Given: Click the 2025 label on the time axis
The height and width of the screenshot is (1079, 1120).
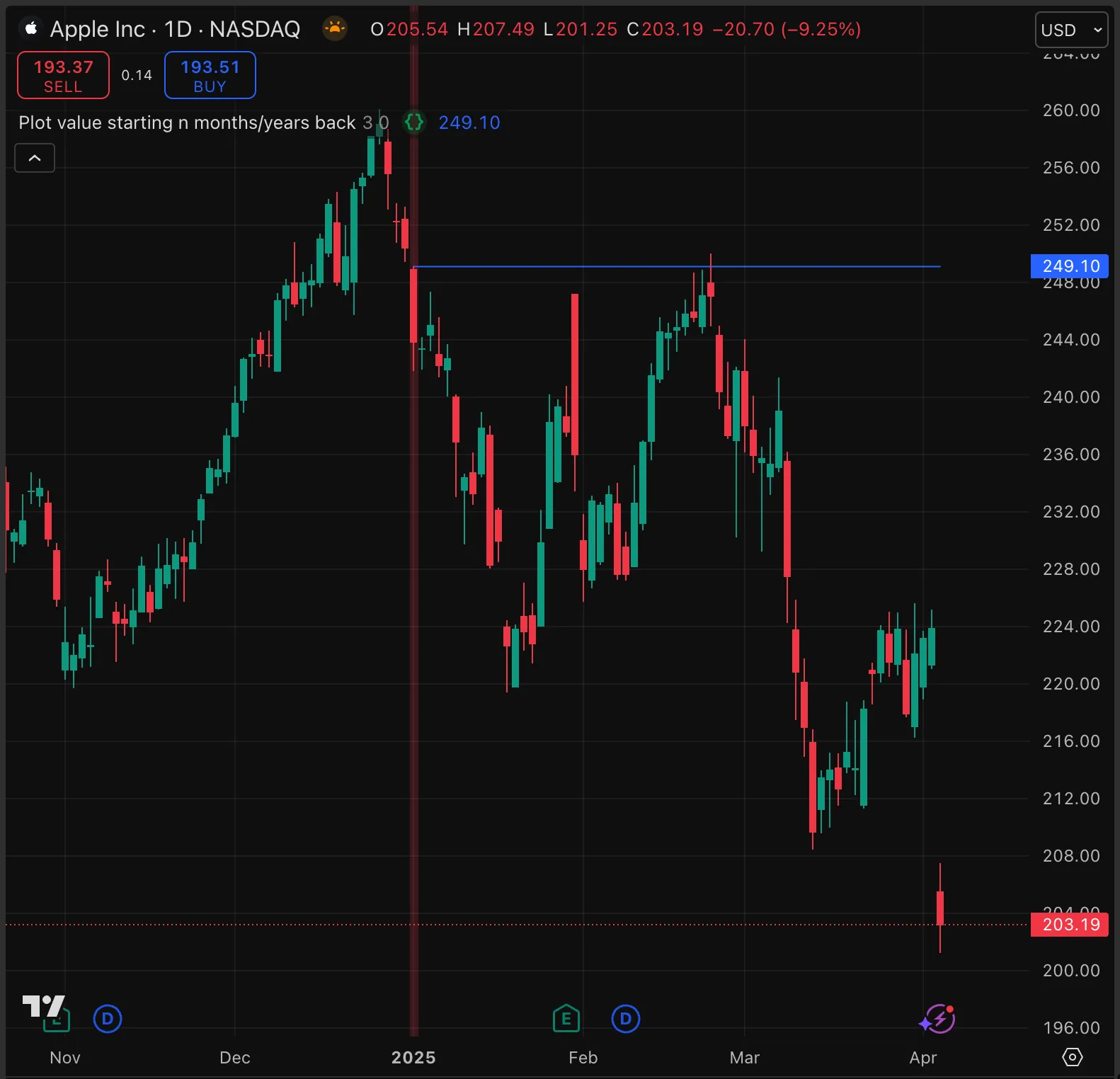Looking at the screenshot, I should point(413,1058).
